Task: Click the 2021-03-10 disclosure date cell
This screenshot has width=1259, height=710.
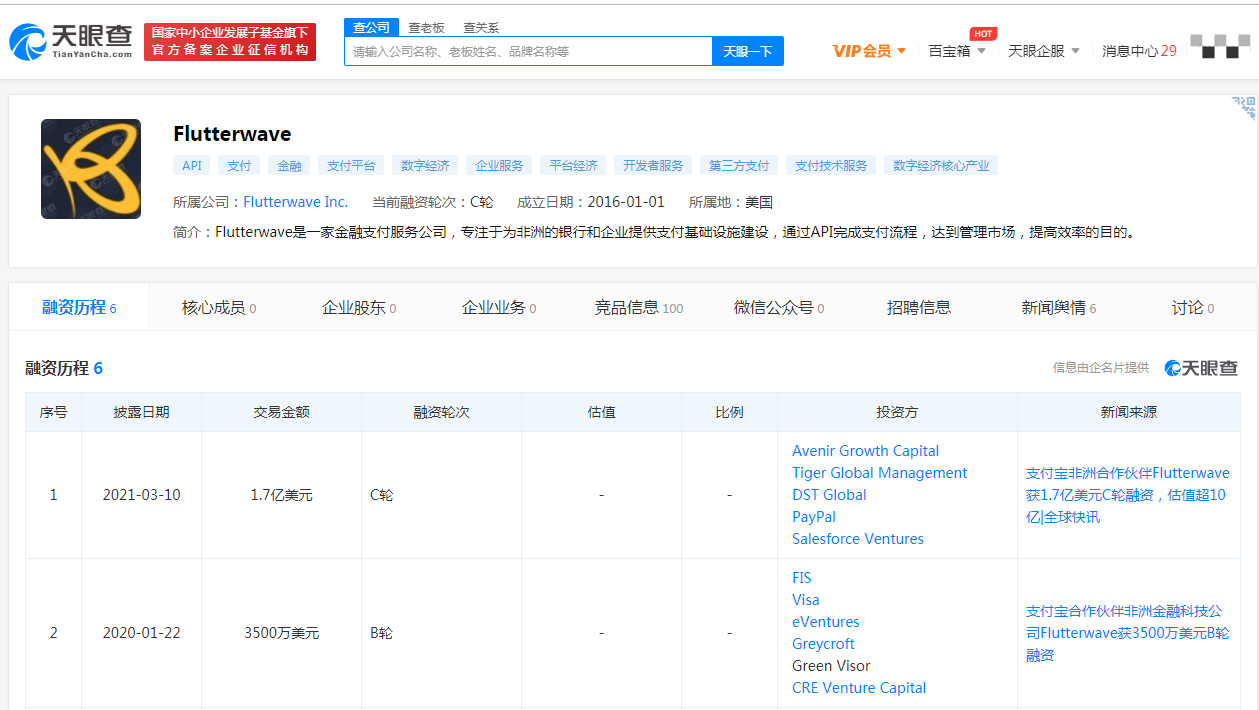Action: pyautogui.click(x=142, y=495)
